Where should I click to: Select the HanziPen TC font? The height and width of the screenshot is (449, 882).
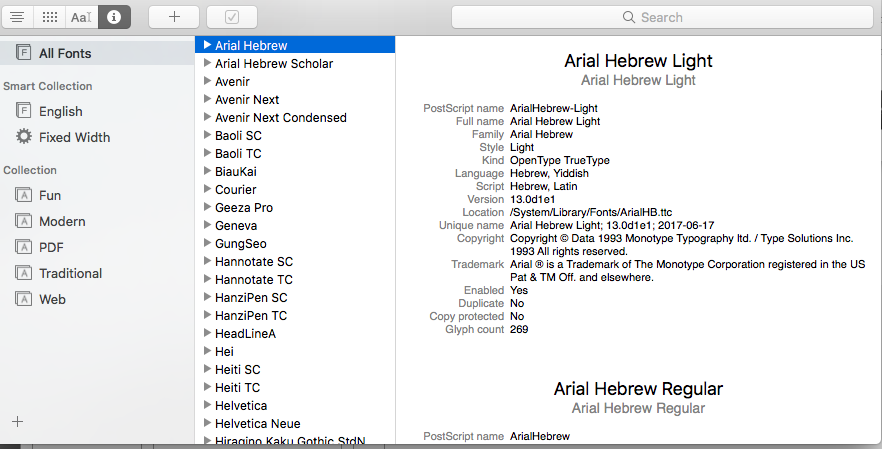tap(295, 316)
